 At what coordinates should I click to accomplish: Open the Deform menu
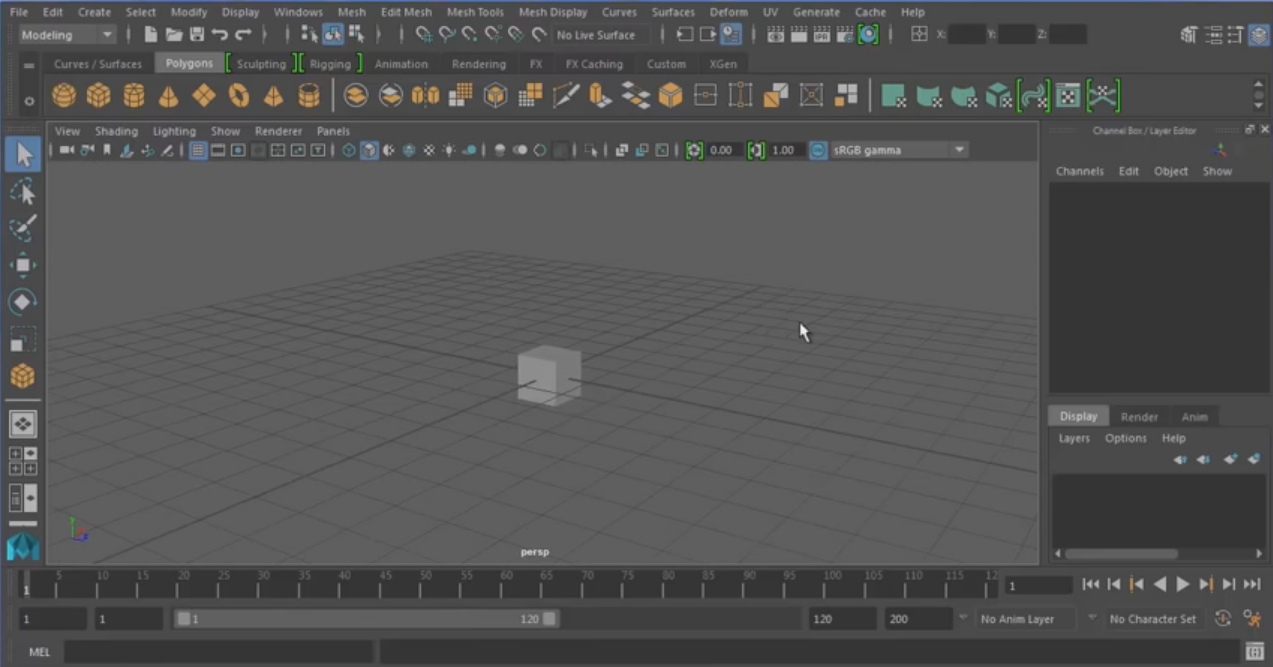[728, 12]
